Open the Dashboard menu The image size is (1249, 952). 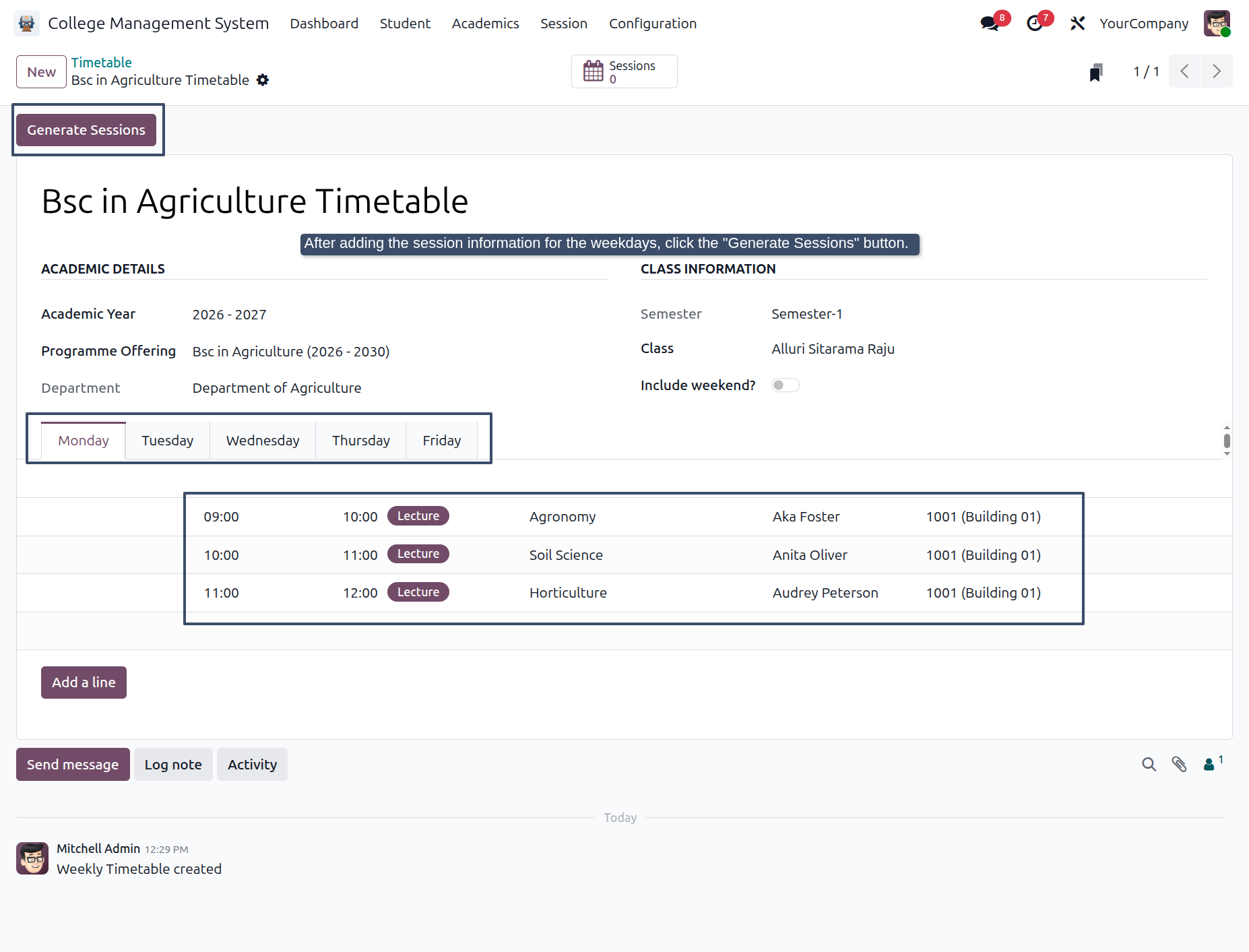click(324, 24)
